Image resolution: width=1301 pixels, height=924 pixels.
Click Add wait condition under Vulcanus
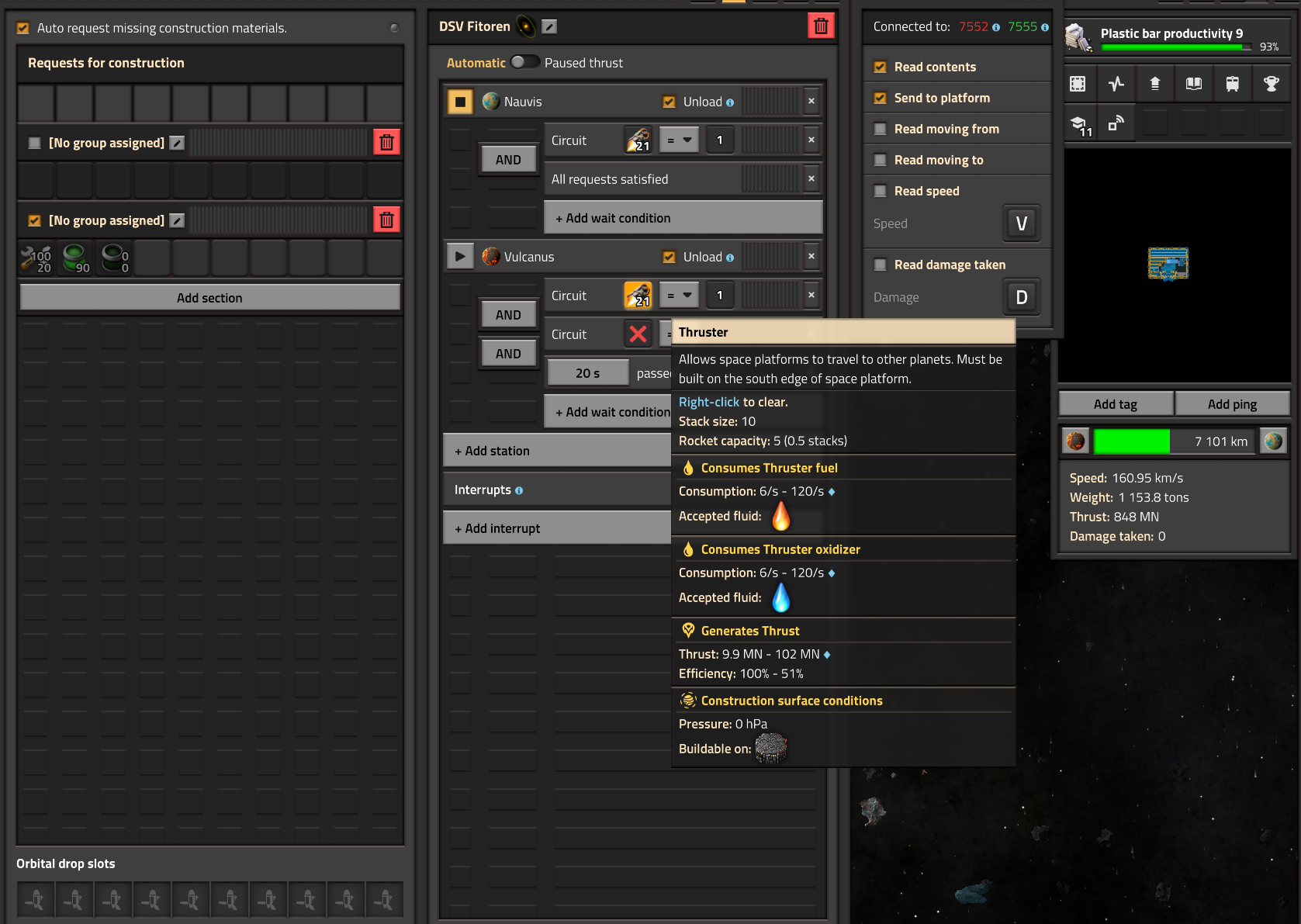point(608,412)
